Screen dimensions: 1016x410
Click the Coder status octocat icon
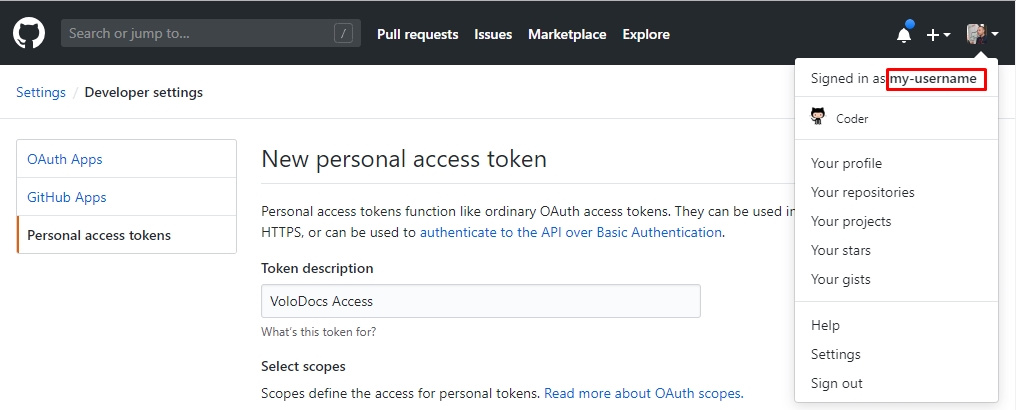click(818, 117)
